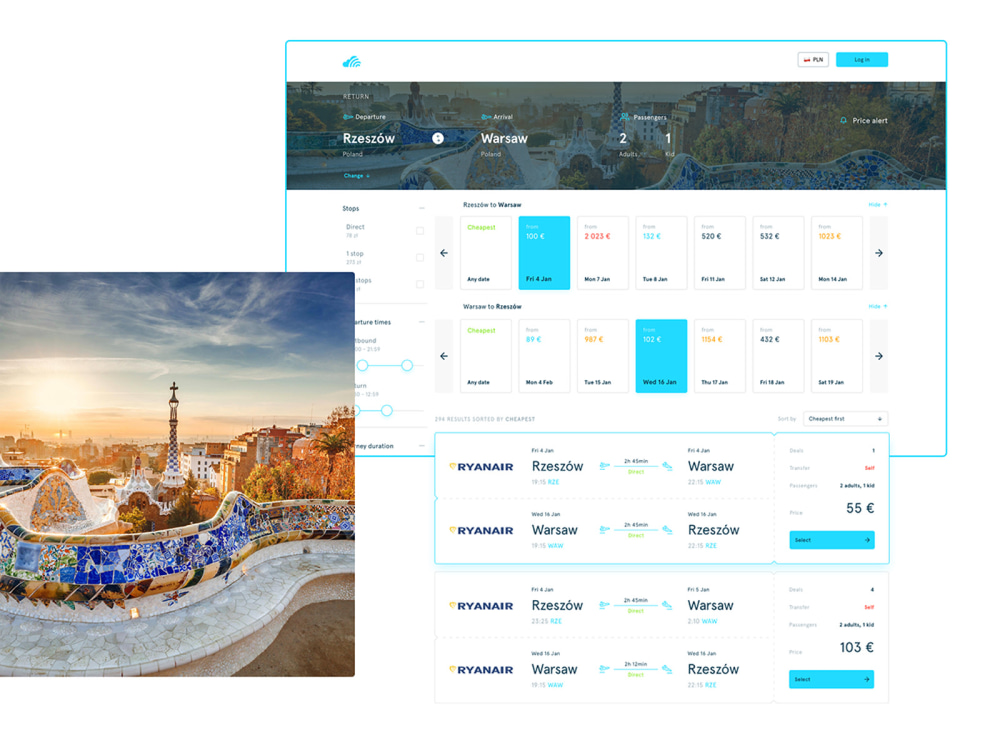The image size is (1000, 750).
Task: Select return Cheapest Any date card
Action: [485, 356]
